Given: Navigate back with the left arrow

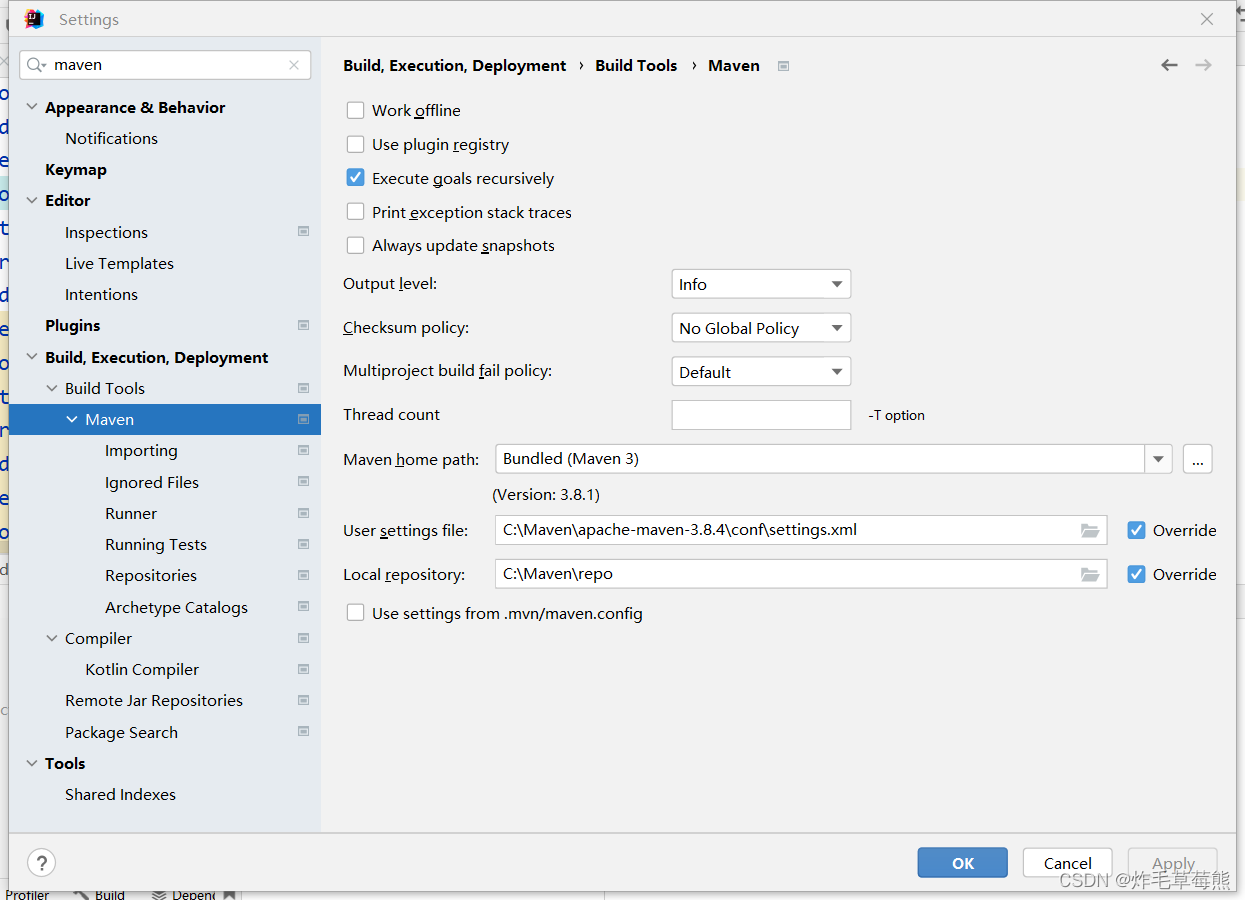Looking at the screenshot, I should click(1169, 65).
